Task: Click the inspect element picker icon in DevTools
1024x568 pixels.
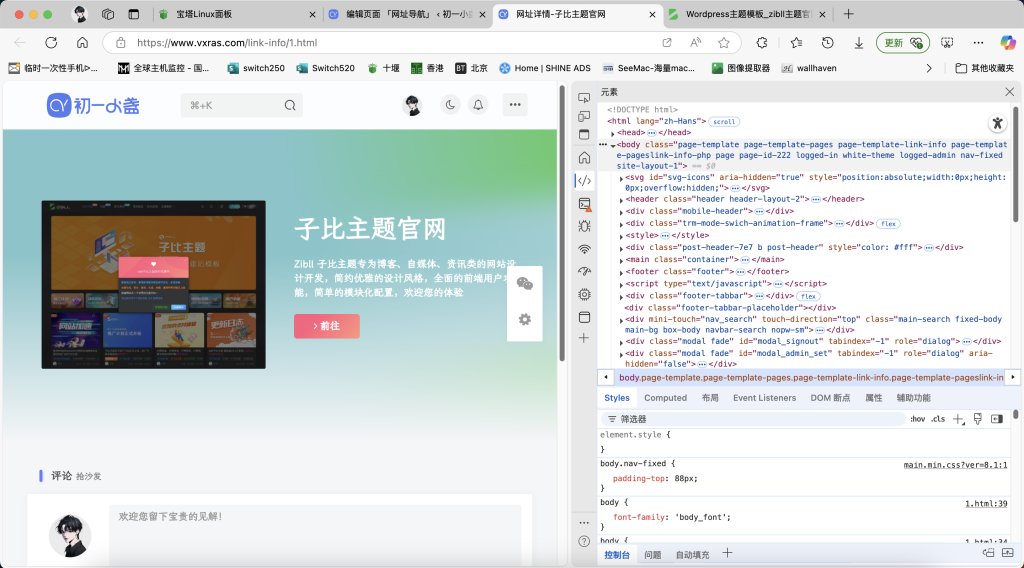Action: pyautogui.click(x=585, y=98)
